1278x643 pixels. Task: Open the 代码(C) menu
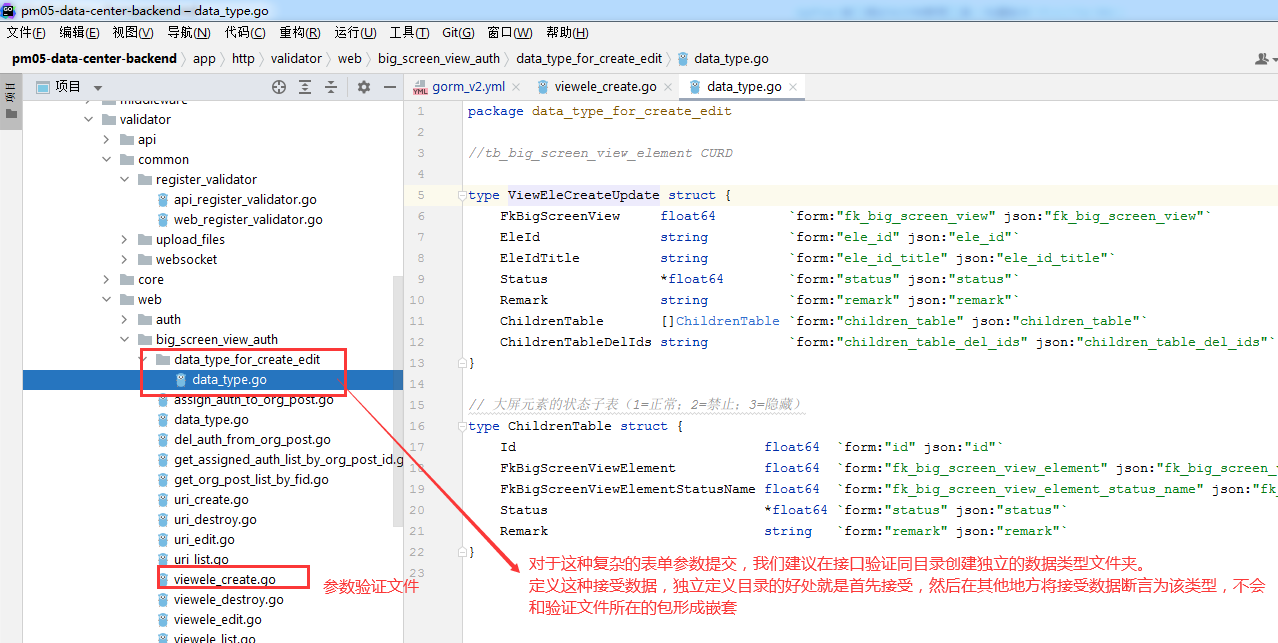(x=245, y=33)
